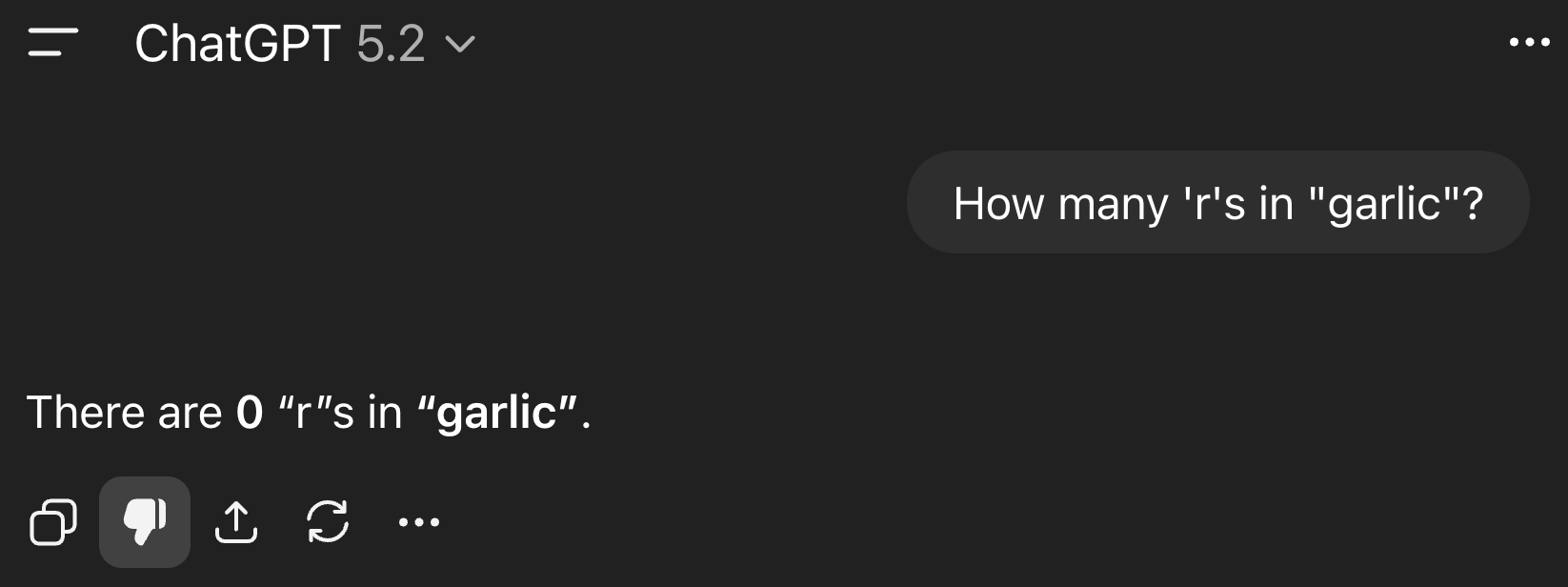Select the copy-to-clipboard icon

click(53, 522)
